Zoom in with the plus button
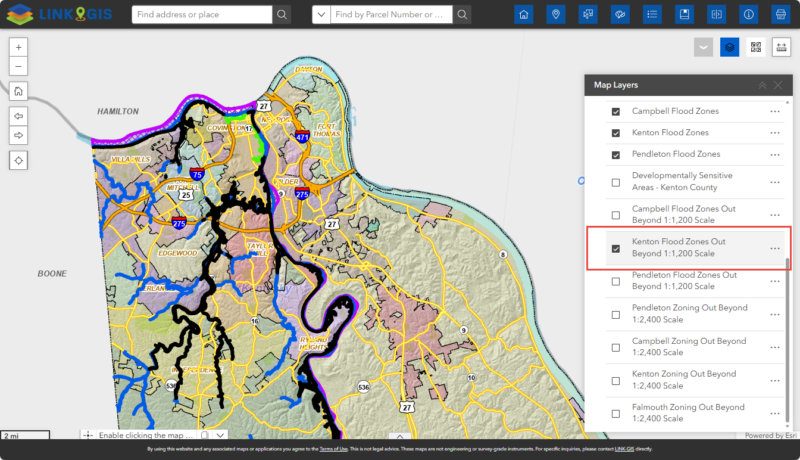The height and width of the screenshot is (460, 800). [x=18, y=47]
